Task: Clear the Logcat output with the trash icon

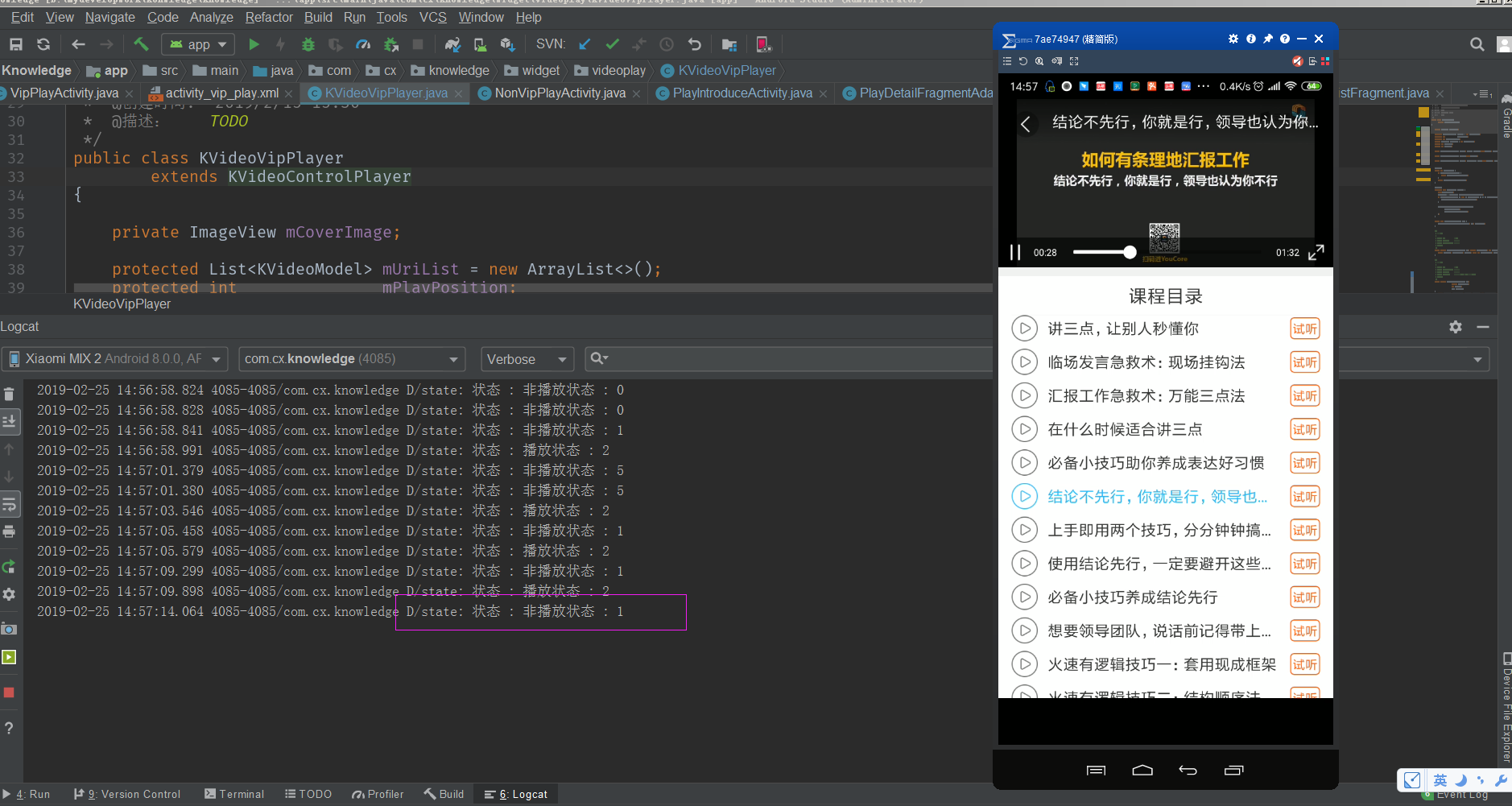Action: pos(10,392)
